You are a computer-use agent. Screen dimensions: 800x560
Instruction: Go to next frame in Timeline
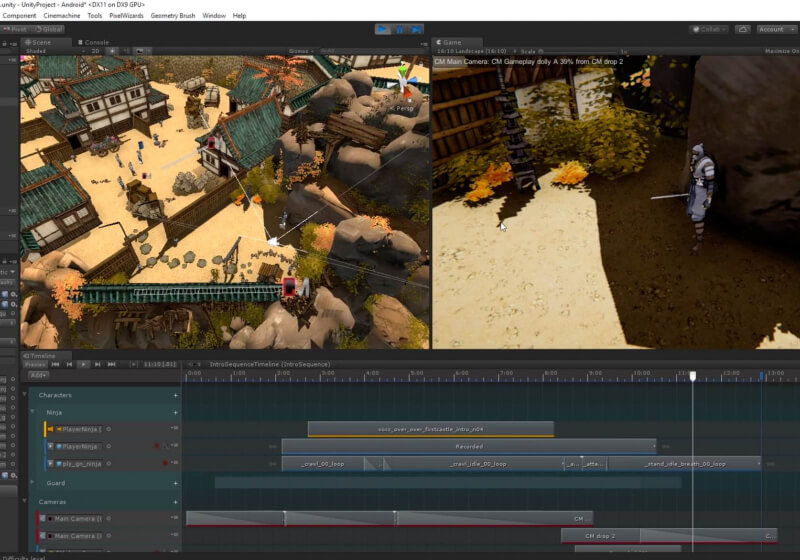click(97, 364)
